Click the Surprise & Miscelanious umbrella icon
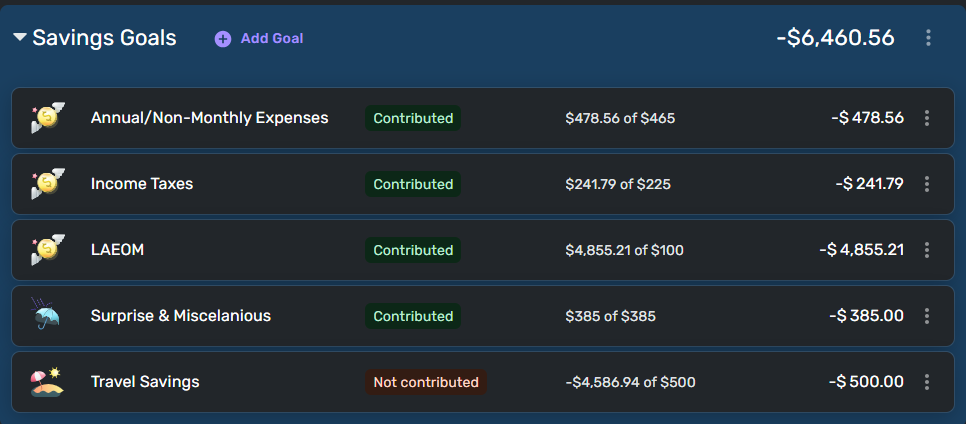966x424 pixels. pyautogui.click(x=47, y=316)
